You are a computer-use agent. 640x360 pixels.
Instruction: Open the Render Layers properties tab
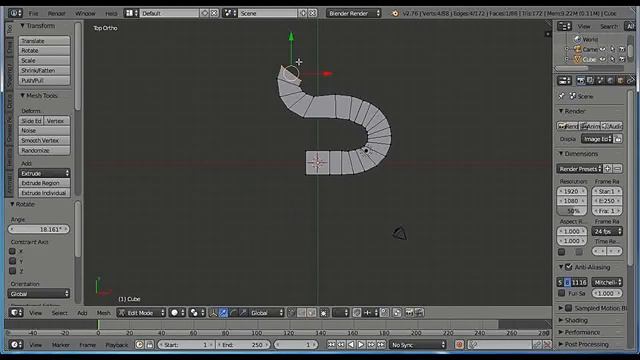point(590,81)
